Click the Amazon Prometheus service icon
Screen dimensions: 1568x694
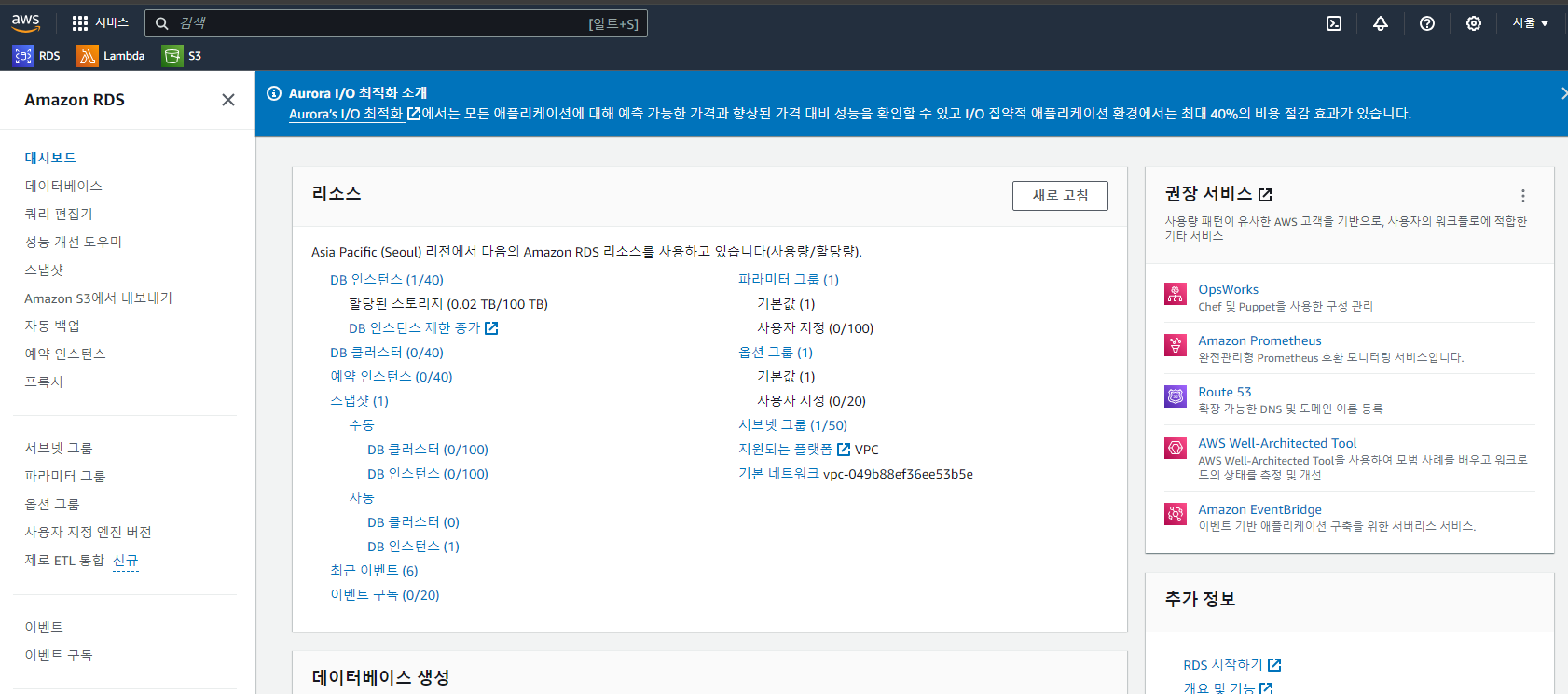click(1176, 345)
